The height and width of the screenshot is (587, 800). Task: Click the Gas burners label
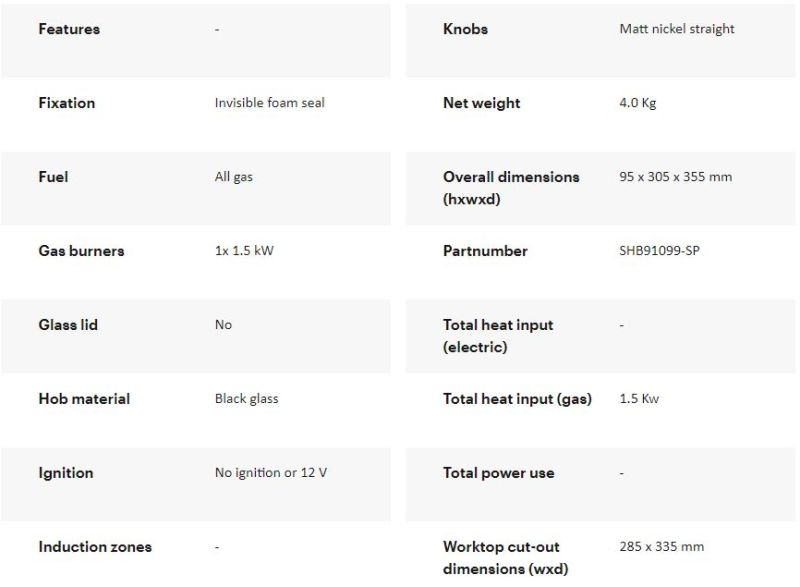point(81,251)
